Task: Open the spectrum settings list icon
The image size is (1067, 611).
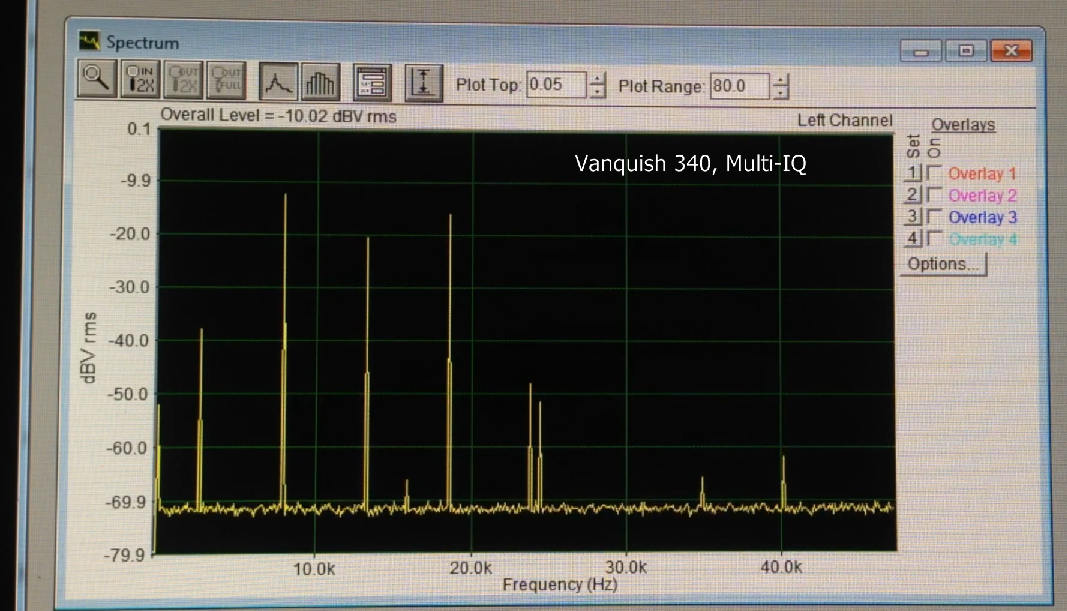Action: (x=372, y=83)
